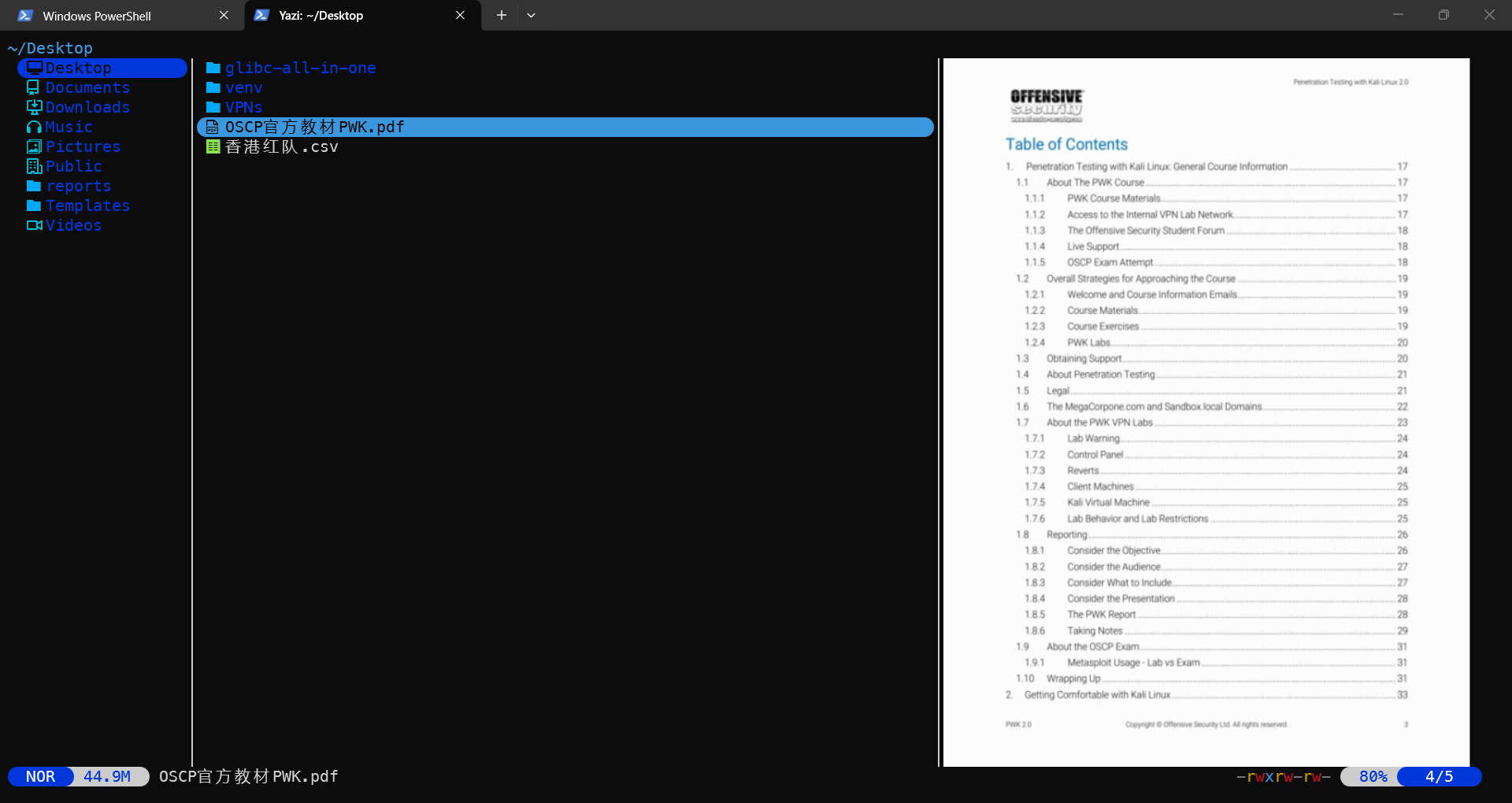The height and width of the screenshot is (803, 1512).
Task: Click 'The PWK Report' preview line
Action: [1101, 615]
